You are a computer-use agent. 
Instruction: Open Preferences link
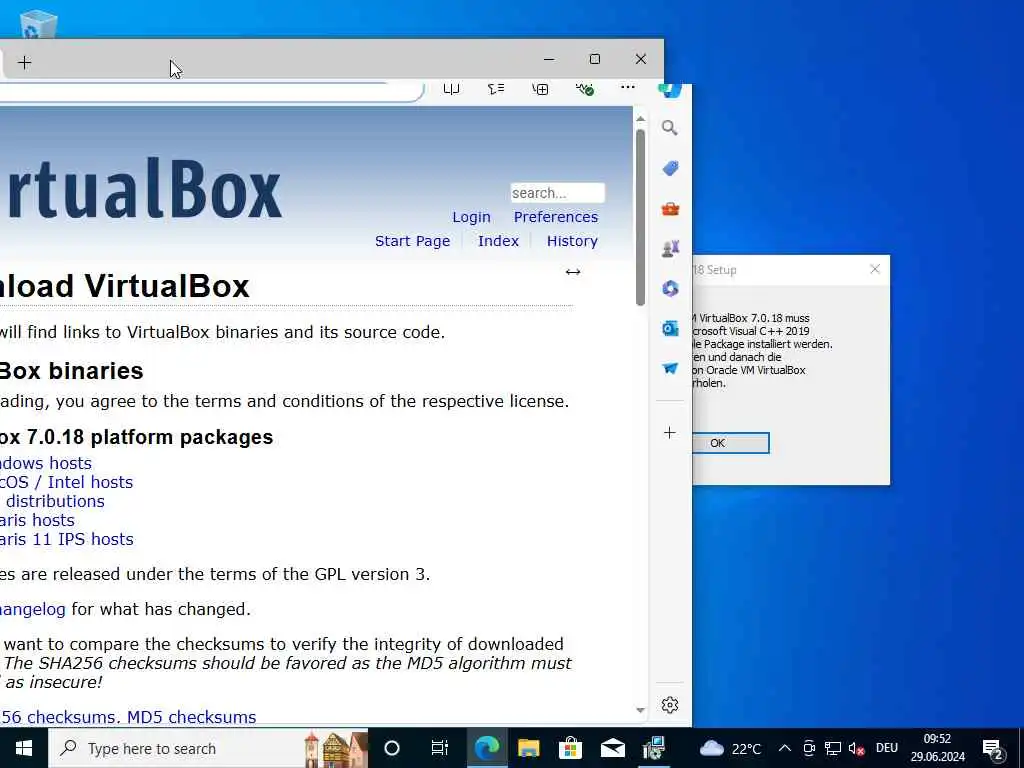(x=556, y=217)
